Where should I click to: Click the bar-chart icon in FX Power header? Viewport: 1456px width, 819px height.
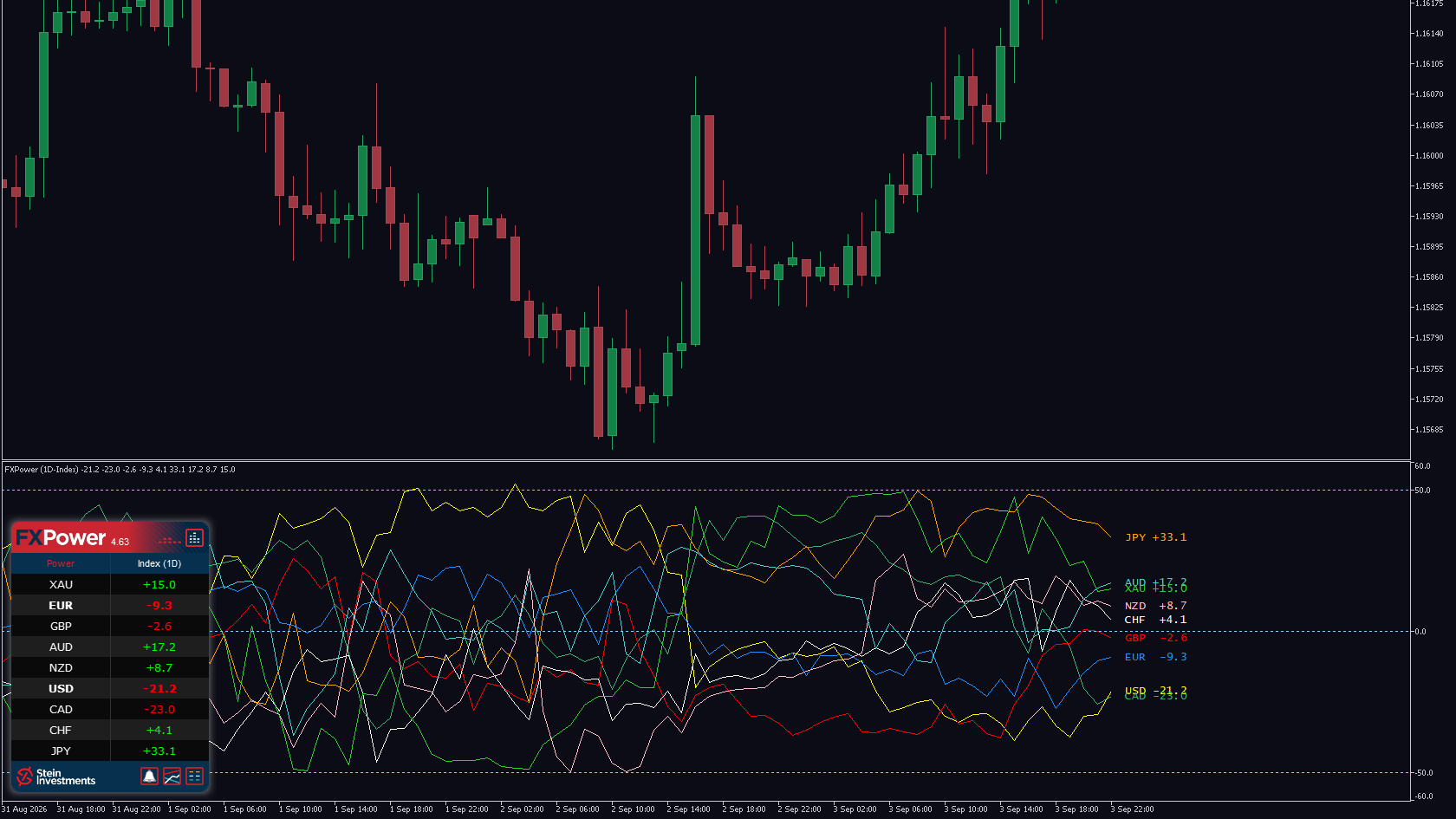click(194, 538)
